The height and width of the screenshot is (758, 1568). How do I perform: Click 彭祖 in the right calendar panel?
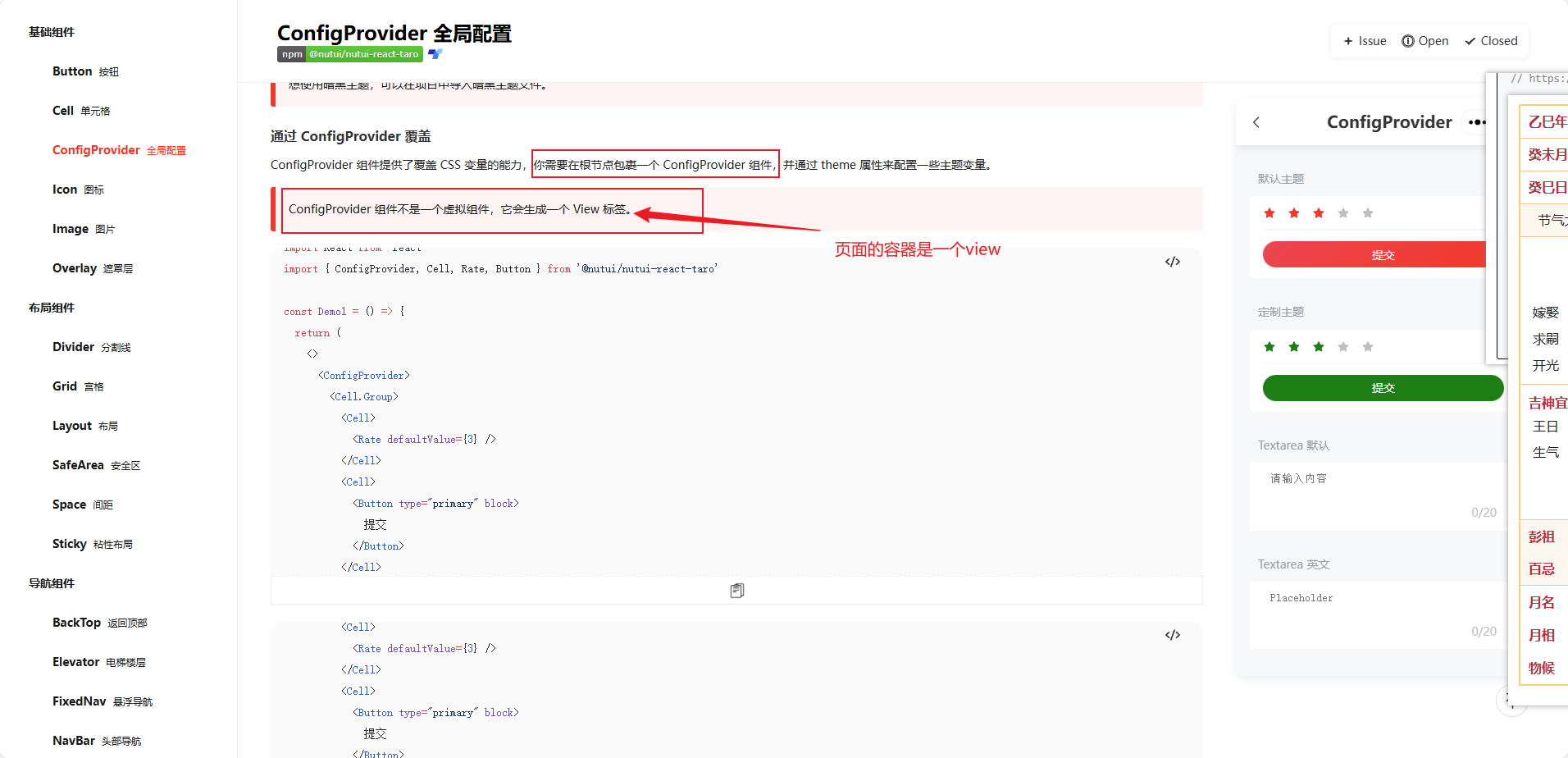click(1542, 537)
